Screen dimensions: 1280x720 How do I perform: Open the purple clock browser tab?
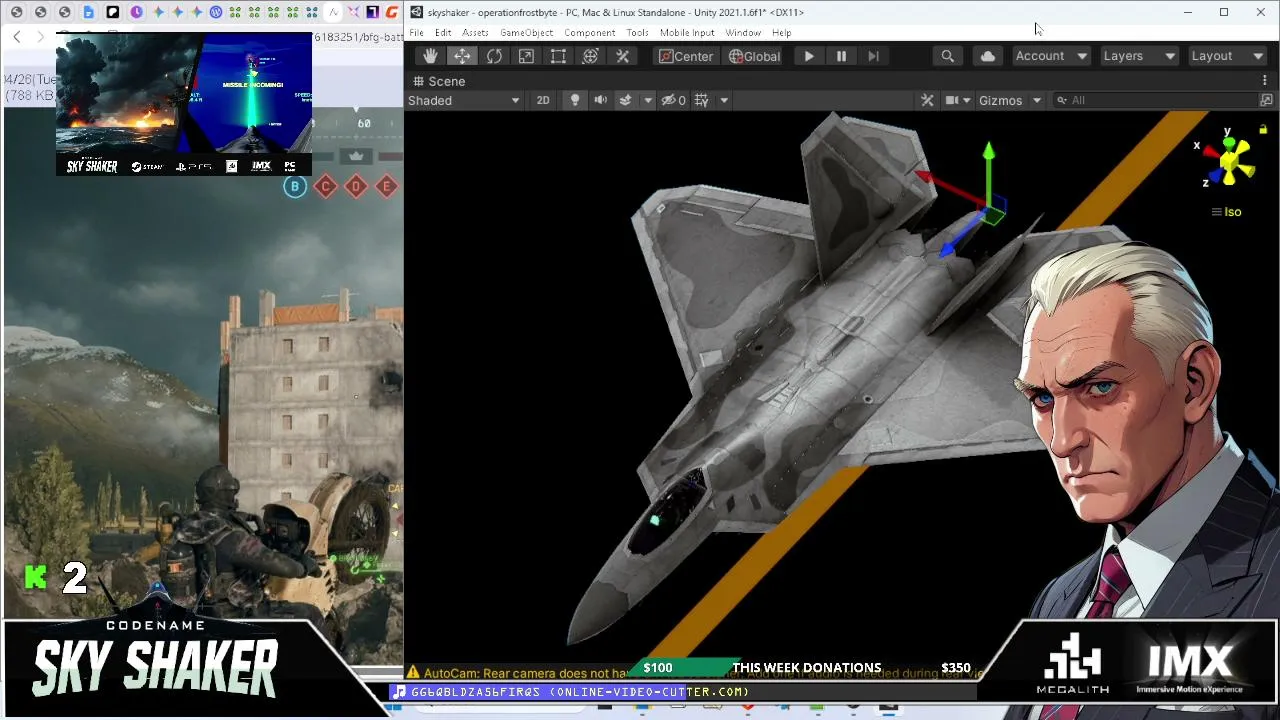coord(136,12)
